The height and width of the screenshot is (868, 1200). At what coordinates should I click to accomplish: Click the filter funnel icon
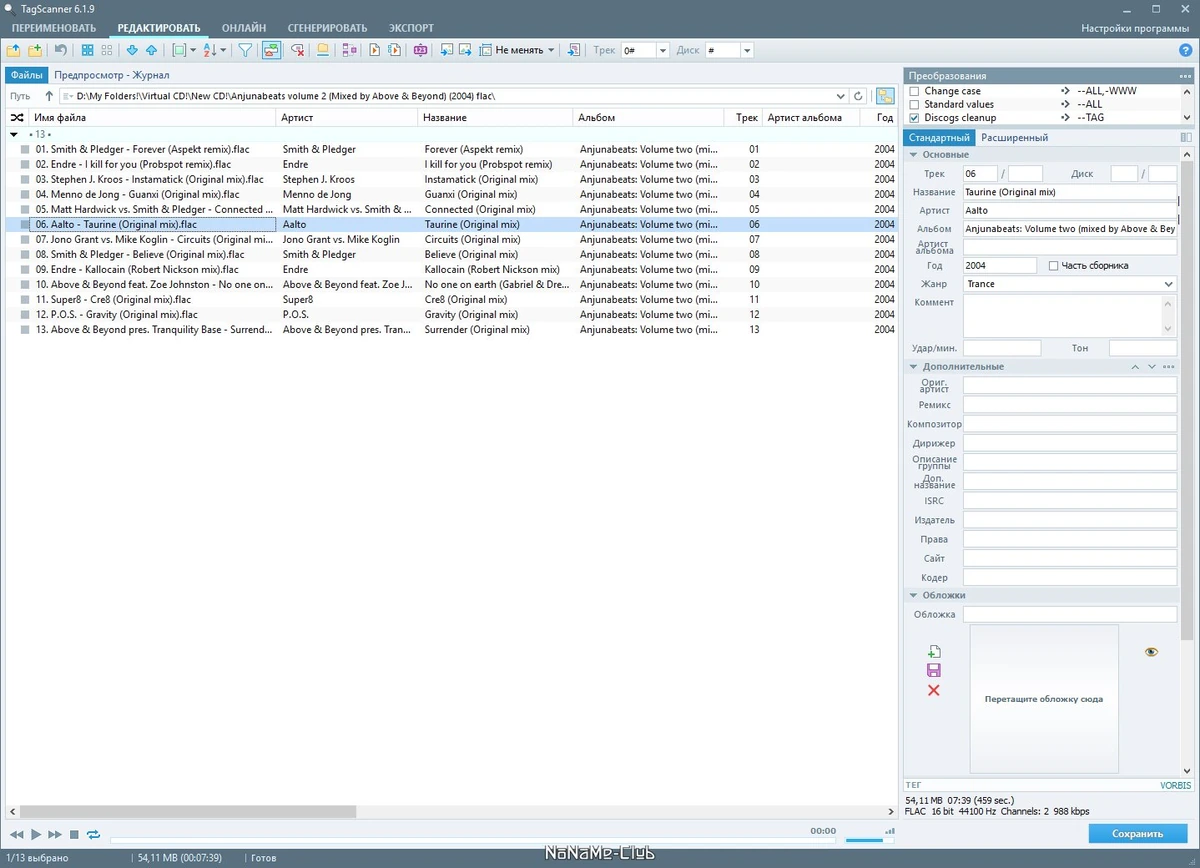(x=245, y=50)
